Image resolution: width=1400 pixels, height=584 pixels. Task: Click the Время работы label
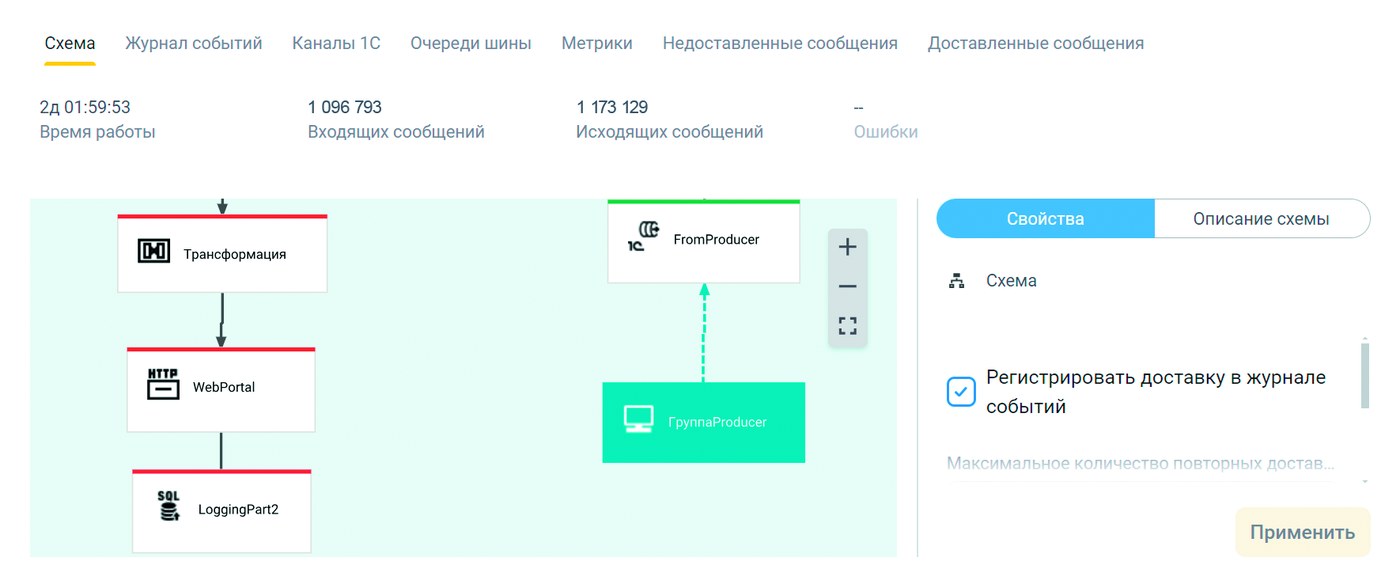tap(98, 132)
